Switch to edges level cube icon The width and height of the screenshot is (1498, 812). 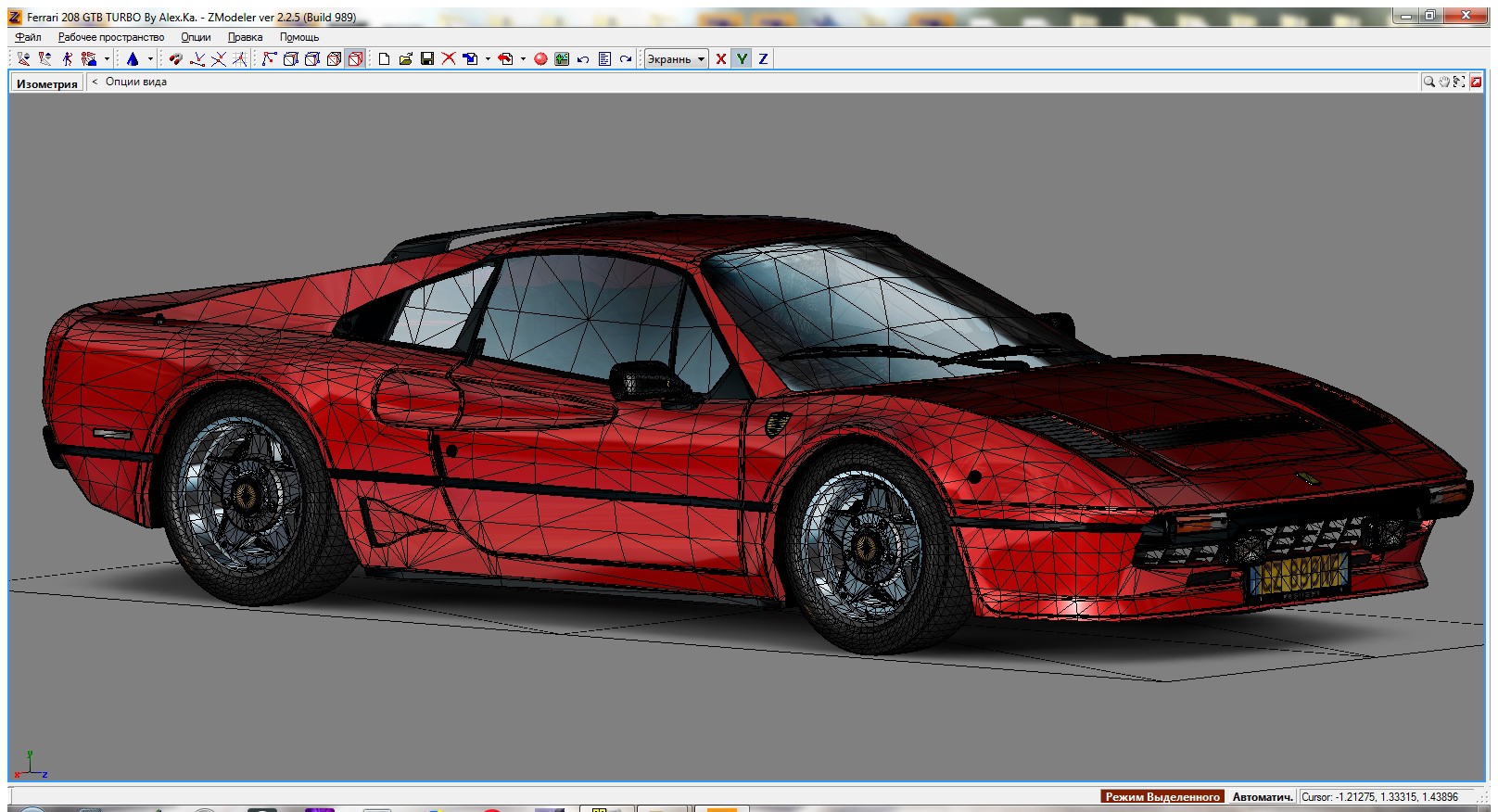click(x=290, y=58)
